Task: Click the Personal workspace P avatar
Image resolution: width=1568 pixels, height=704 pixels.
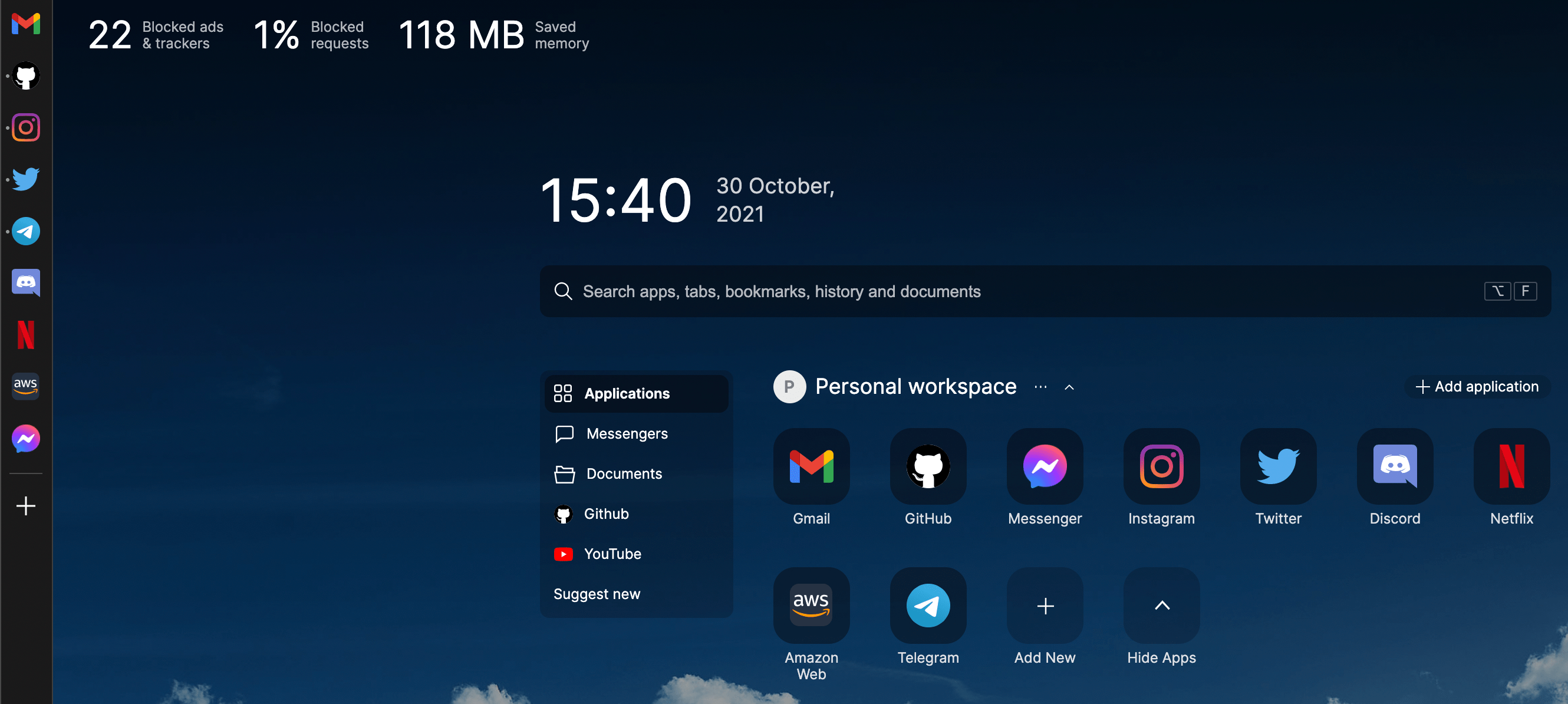Action: [789, 387]
